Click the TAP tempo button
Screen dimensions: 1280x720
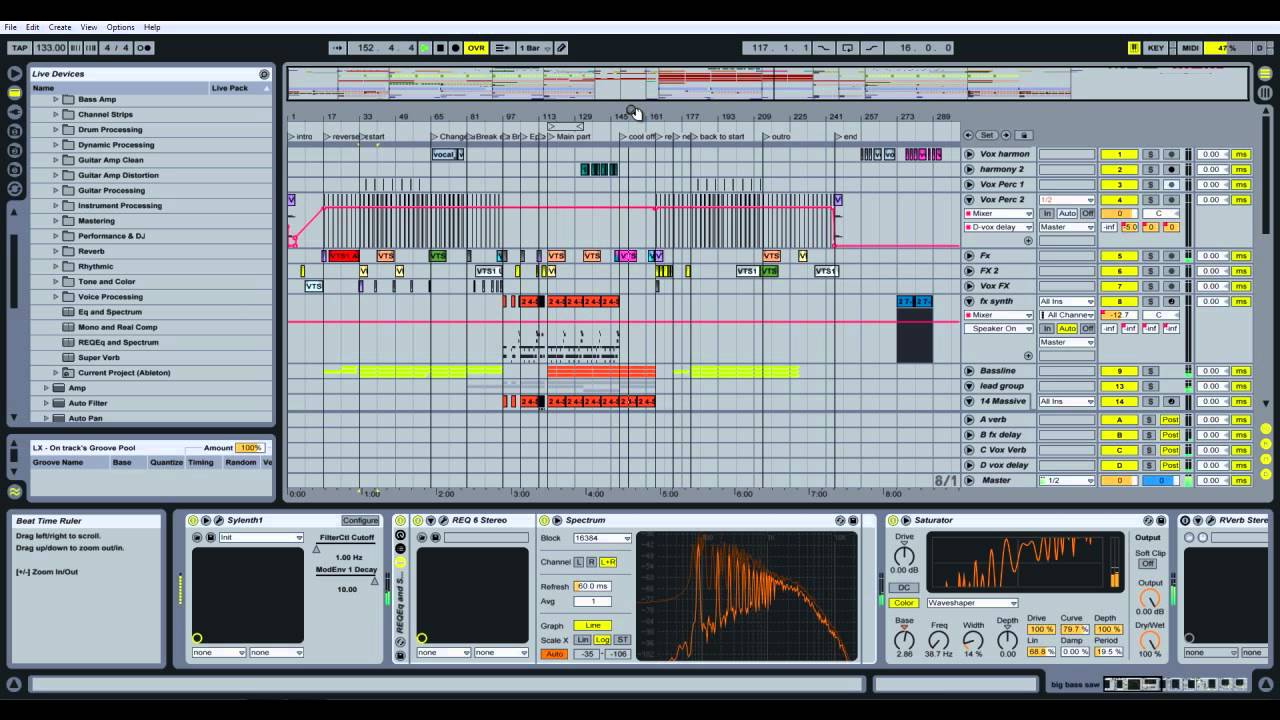click(19, 48)
